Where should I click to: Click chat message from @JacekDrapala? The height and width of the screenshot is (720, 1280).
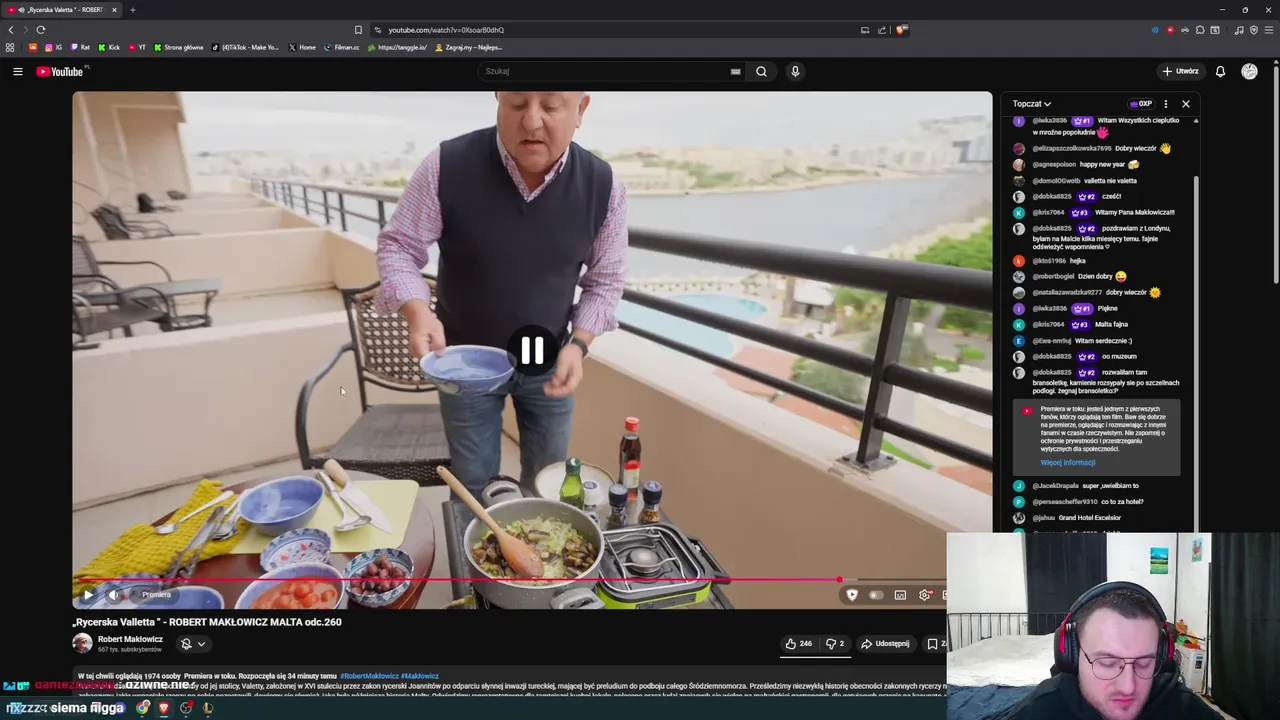(1085, 486)
